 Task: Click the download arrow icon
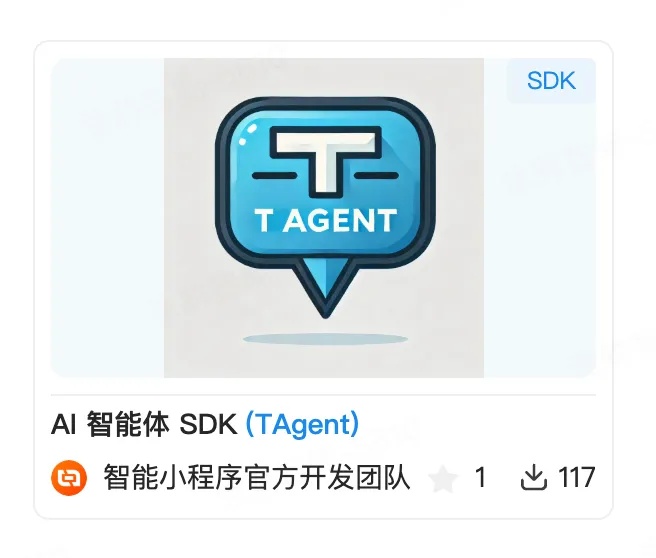coord(534,478)
